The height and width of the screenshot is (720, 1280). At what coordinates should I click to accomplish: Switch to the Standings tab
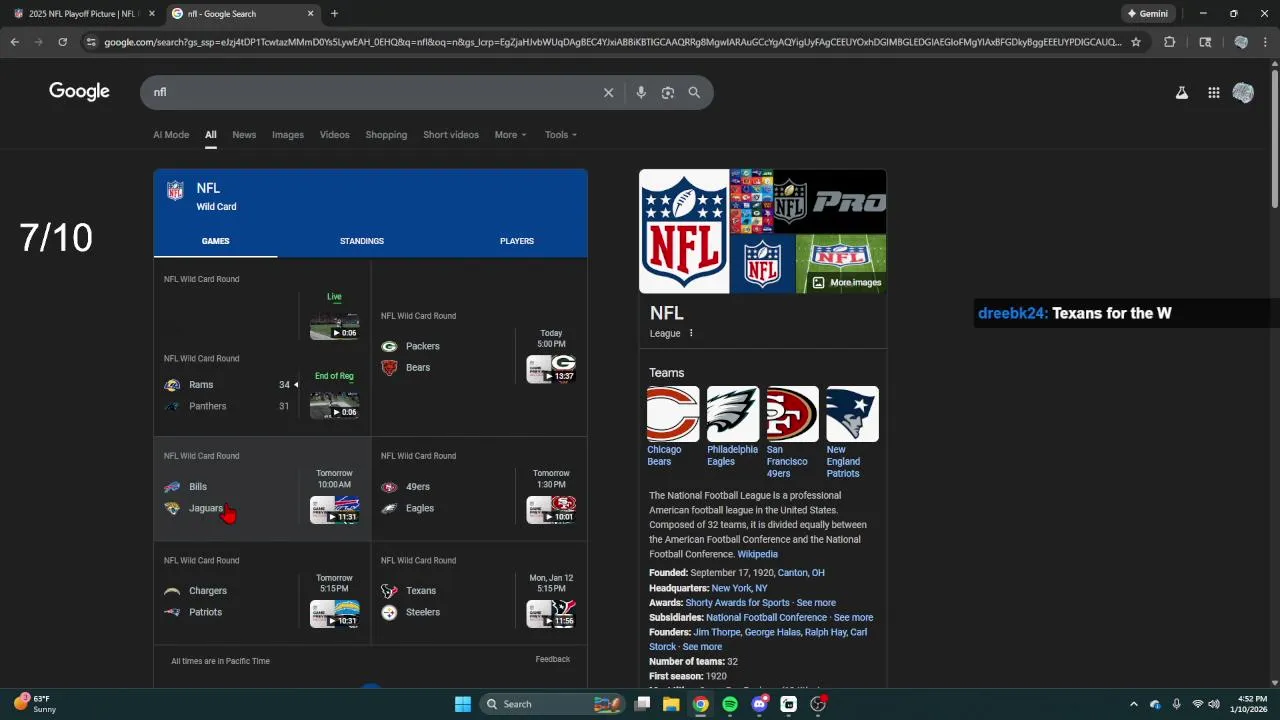362,241
